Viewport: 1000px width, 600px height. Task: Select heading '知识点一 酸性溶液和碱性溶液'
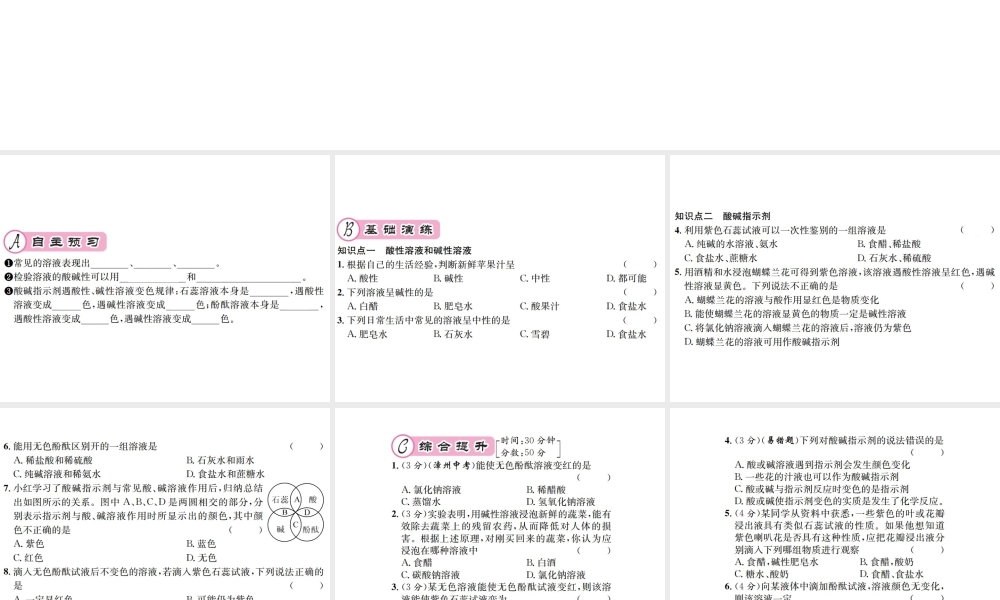coord(404,251)
